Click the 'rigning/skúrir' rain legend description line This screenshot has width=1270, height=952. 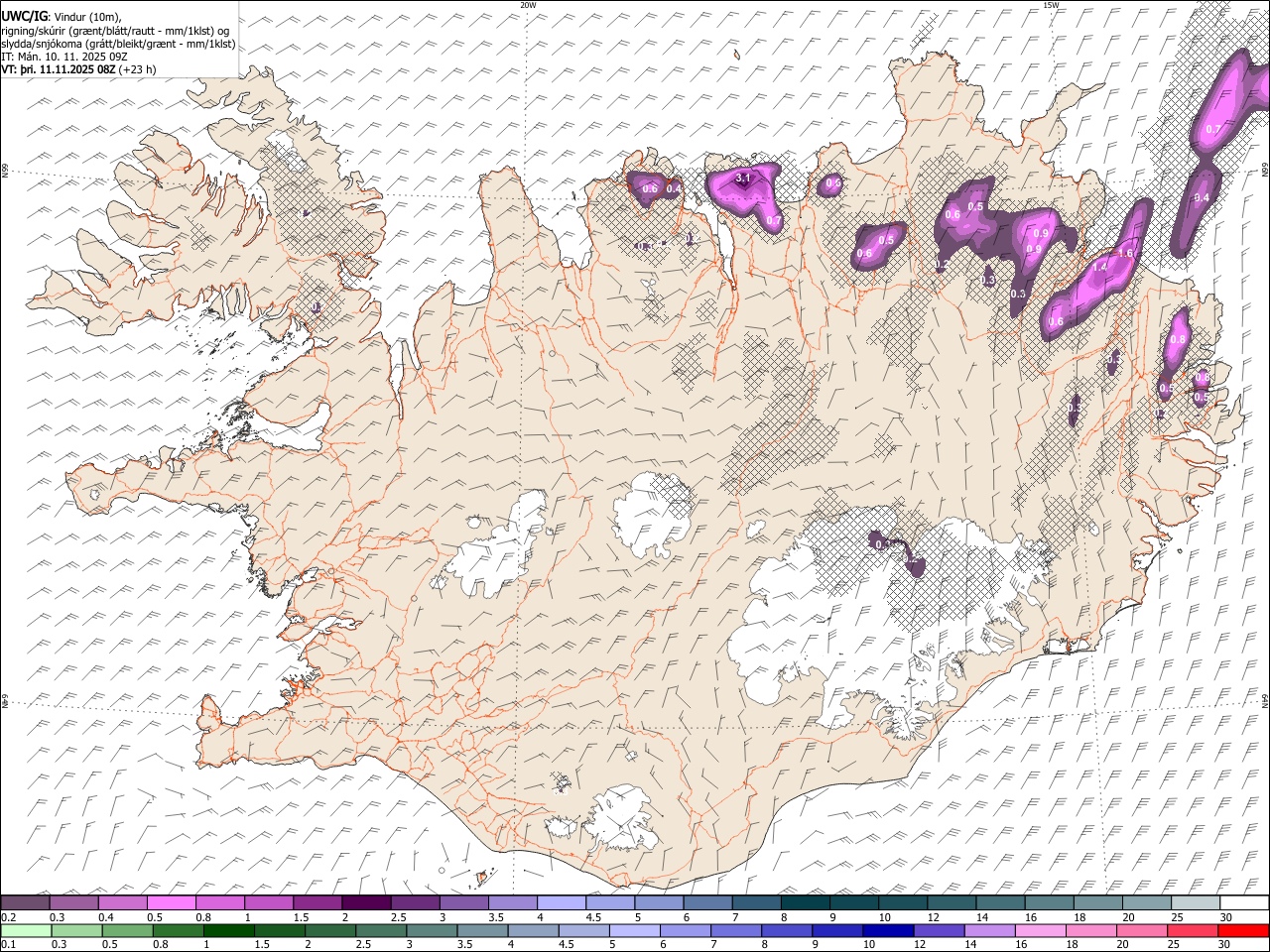[115, 31]
